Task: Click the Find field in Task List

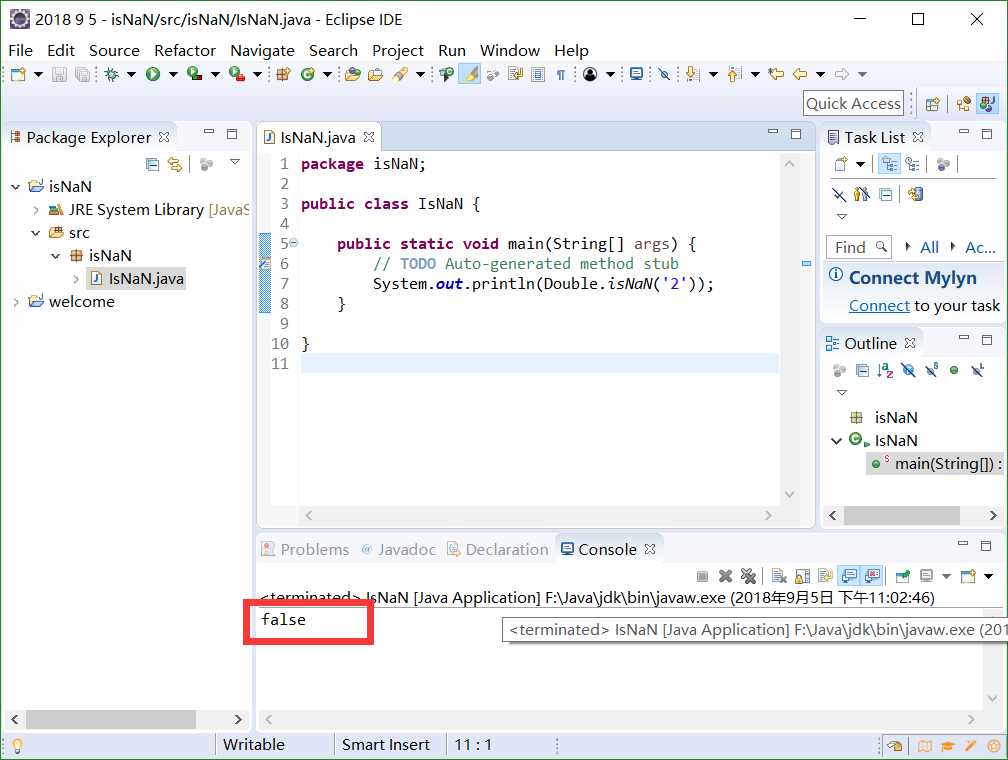Action: pyautogui.click(x=859, y=248)
